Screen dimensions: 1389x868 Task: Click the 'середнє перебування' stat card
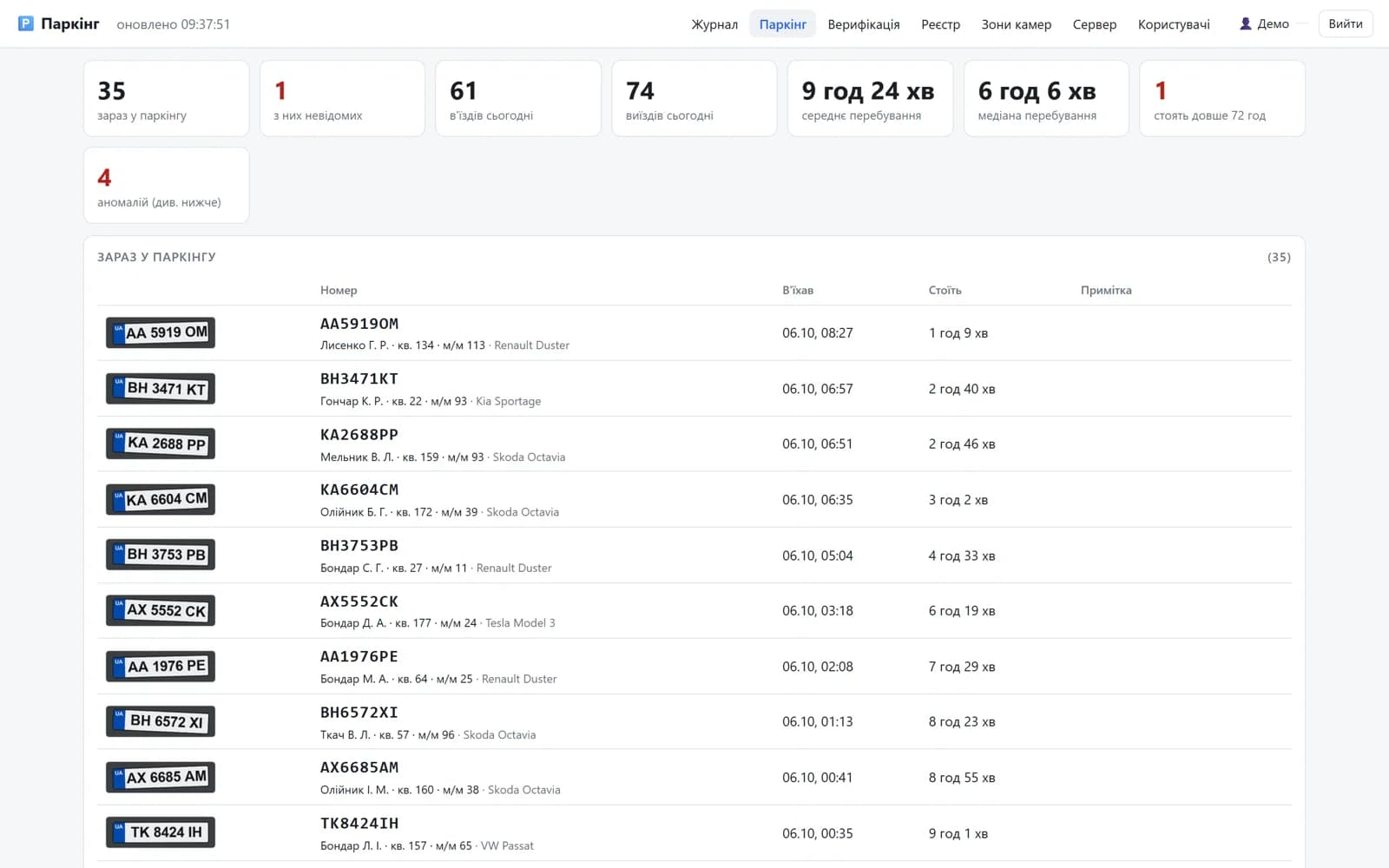pos(870,98)
